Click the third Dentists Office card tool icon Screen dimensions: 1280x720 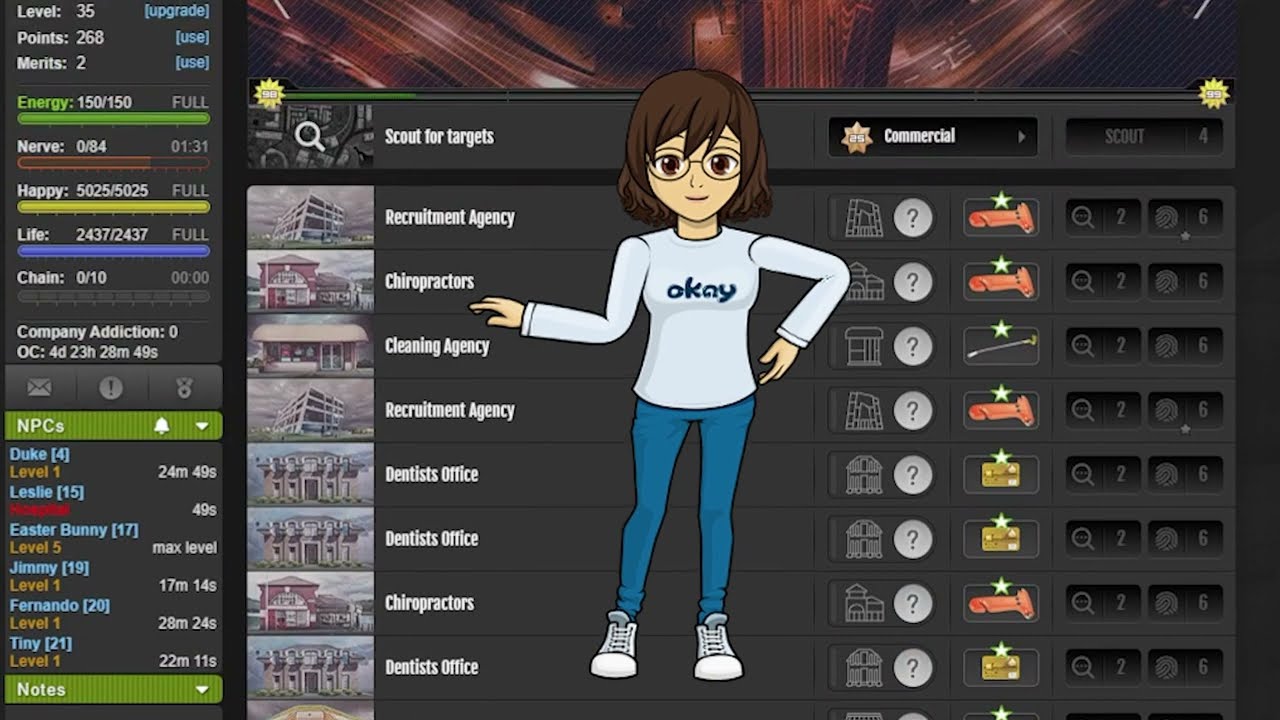pyautogui.click(x=1000, y=667)
